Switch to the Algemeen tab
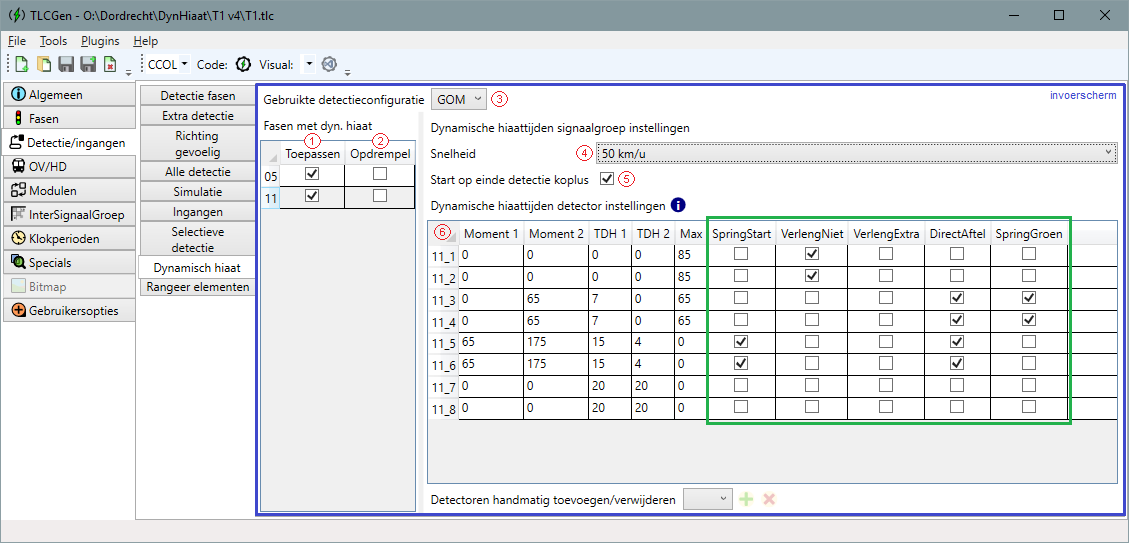1129x543 pixels. click(x=68, y=95)
